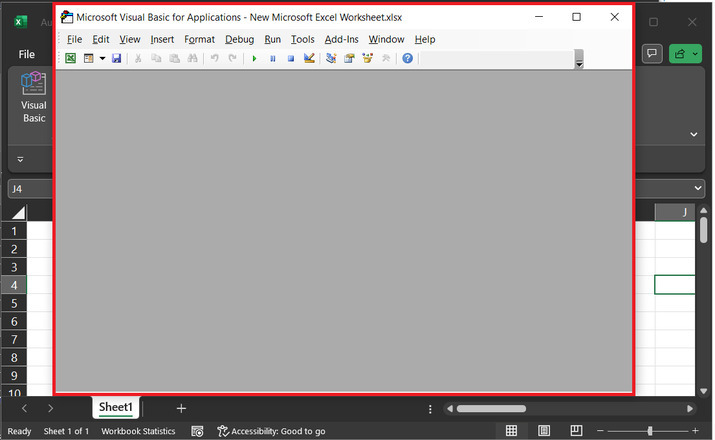Open the Insert object dropdown arrow
Screen dimensions: 715x440
tap(102, 58)
